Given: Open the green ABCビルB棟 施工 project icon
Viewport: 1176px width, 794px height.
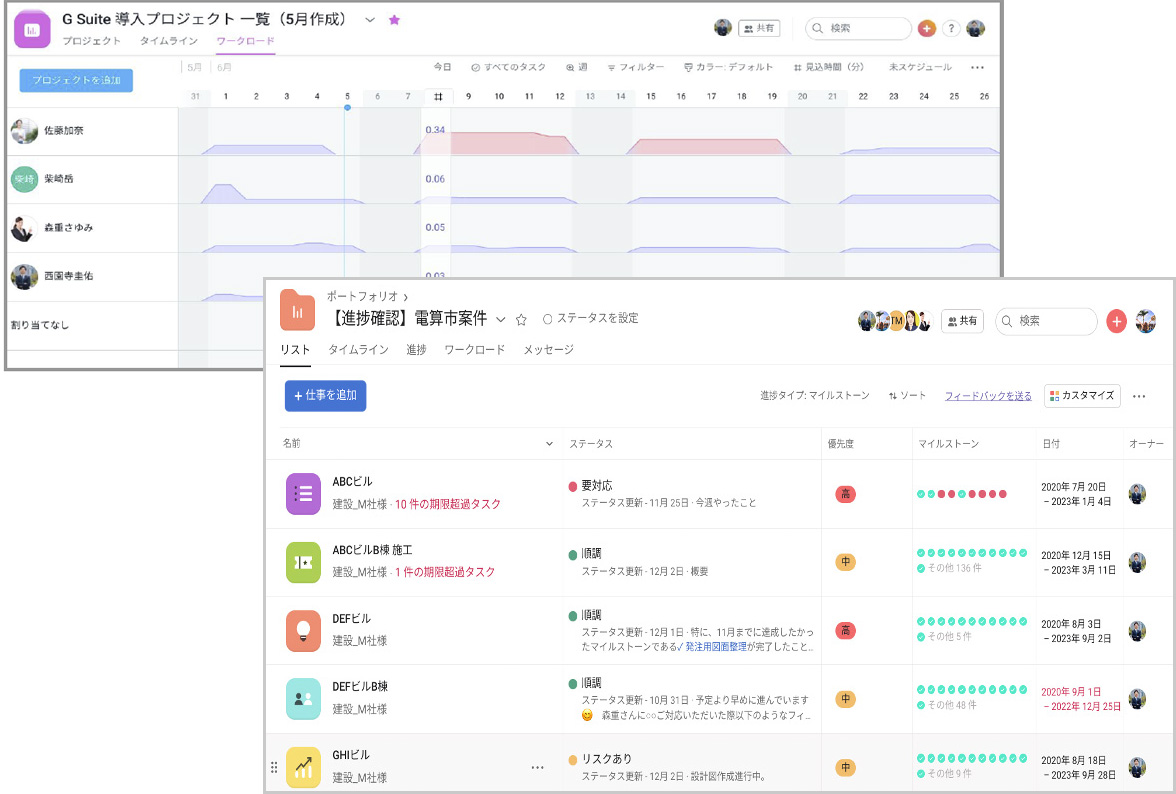Looking at the screenshot, I should pos(303,562).
